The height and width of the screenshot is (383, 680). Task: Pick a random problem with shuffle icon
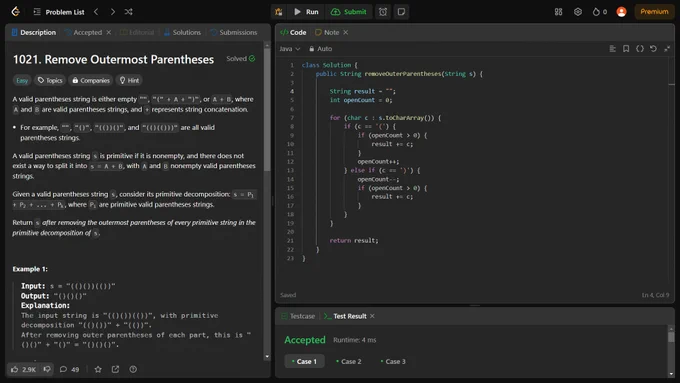tap(128, 12)
